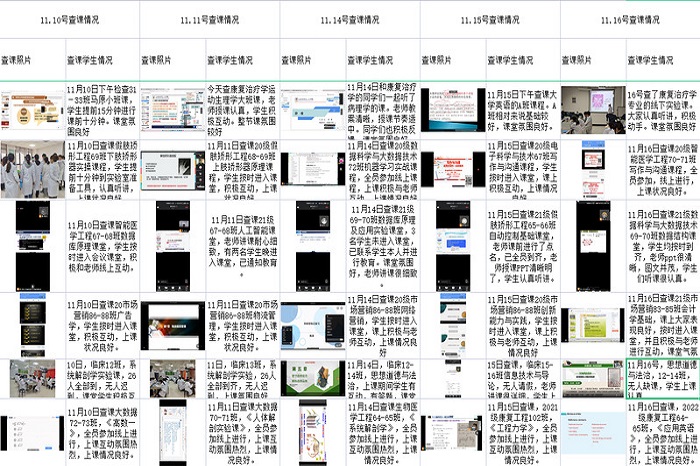Select cell starting 11月14日和康复治疗学
The image size is (700, 466).
[383, 109]
